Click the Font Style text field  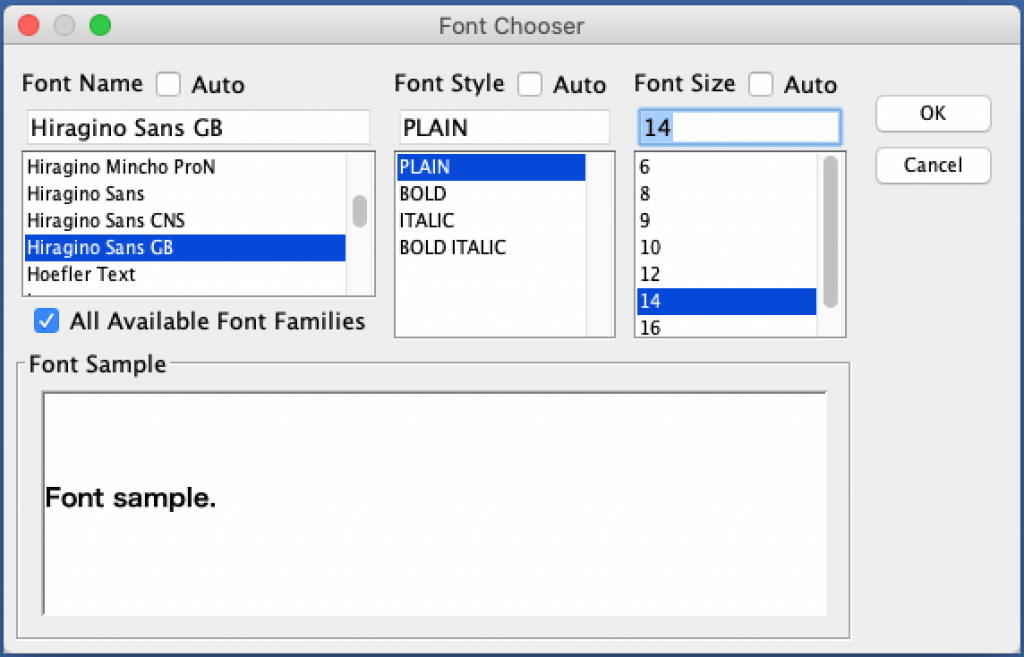point(504,128)
